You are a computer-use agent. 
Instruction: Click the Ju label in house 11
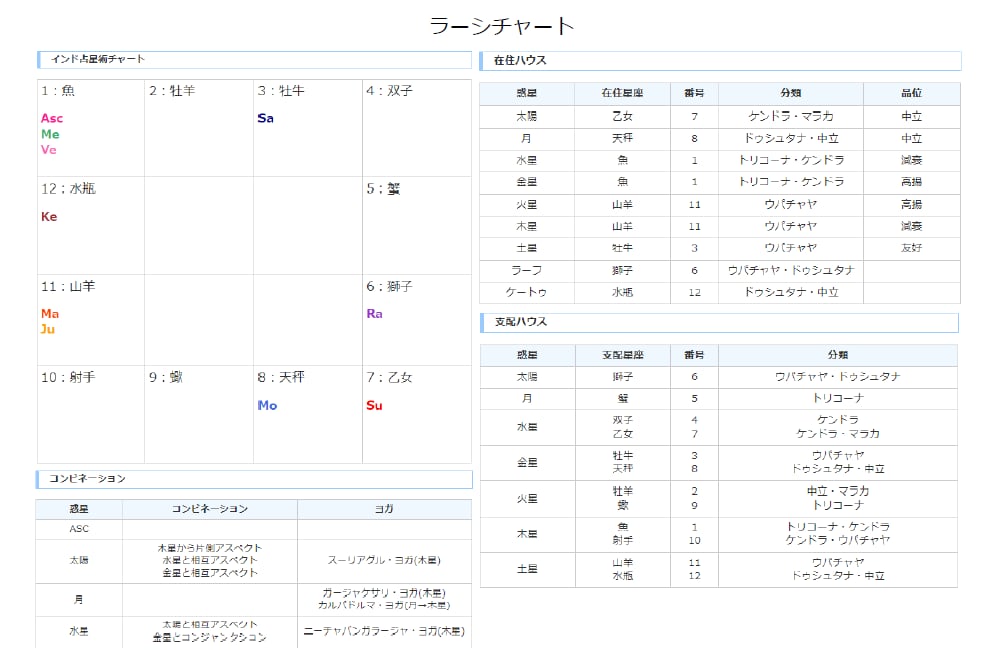[x=48, y=329]
